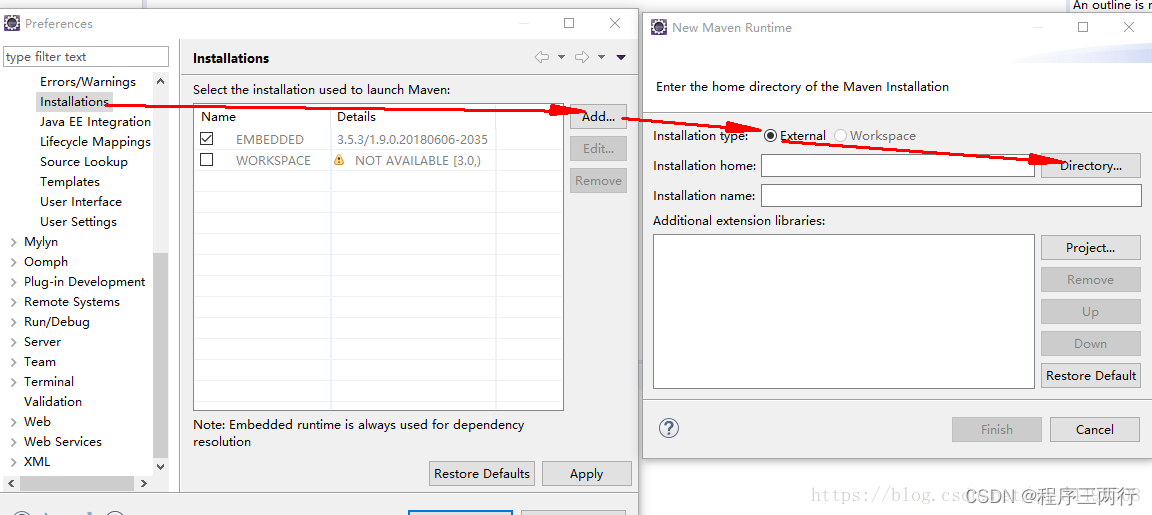Viewport: 1152px width, 515px height.
Task: Open User Interface preferences
Action: pyautogui.click(x=81, y=201)
